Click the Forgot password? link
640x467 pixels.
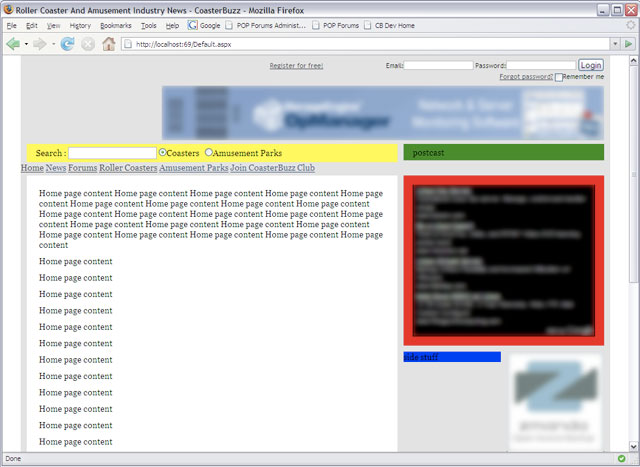click(x=526, y=77)
